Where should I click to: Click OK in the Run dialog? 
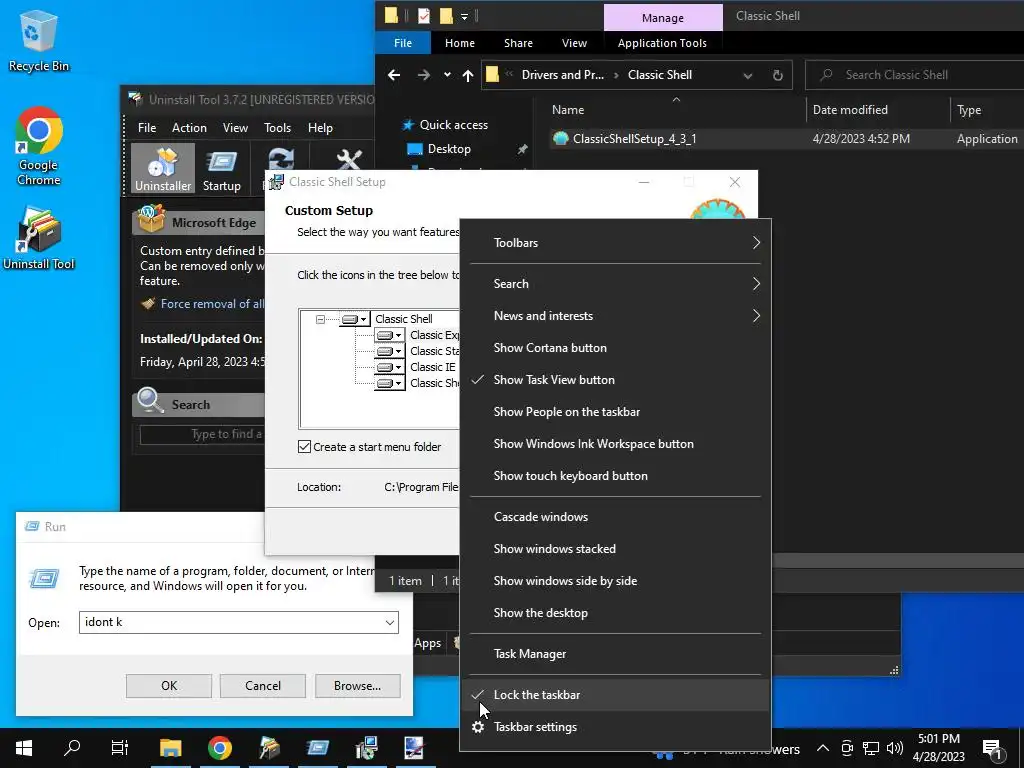(168, 686)
